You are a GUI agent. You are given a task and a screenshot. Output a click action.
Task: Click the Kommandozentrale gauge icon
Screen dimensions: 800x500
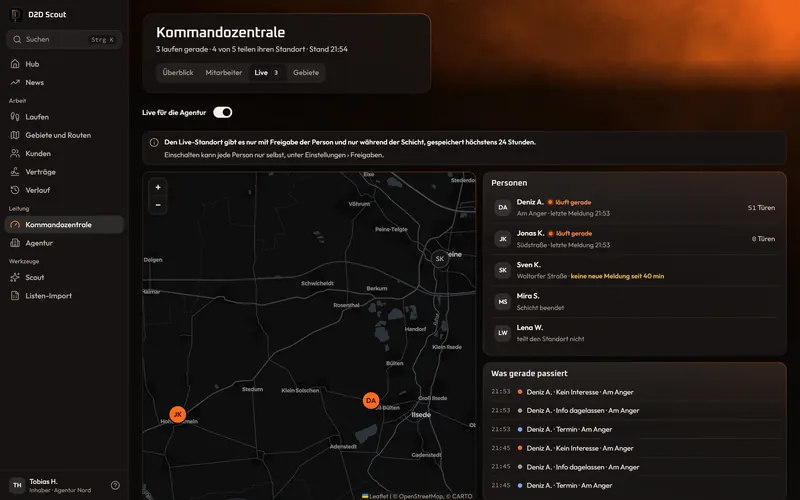[15, 224]
